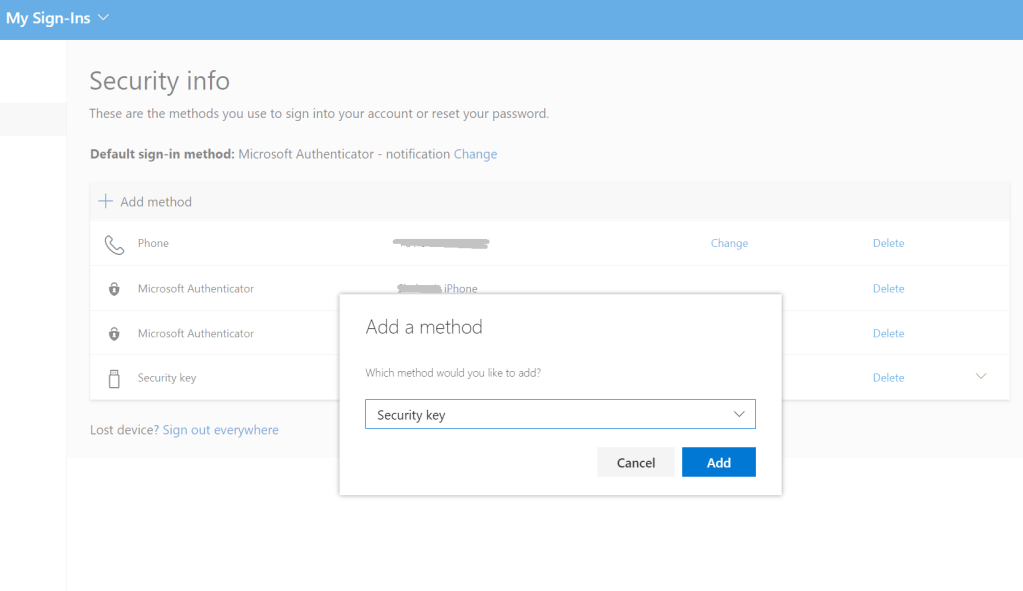Select the highlighted left sidebar item
1023x591 pixels.
(33, 118)
